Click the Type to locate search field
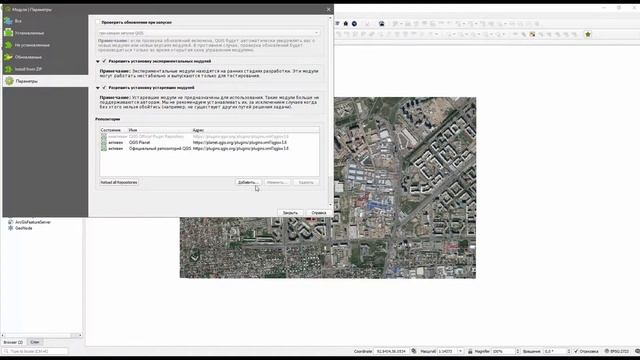Image resolution: width=640 pixels, height=360 pixels. point(35,351)
